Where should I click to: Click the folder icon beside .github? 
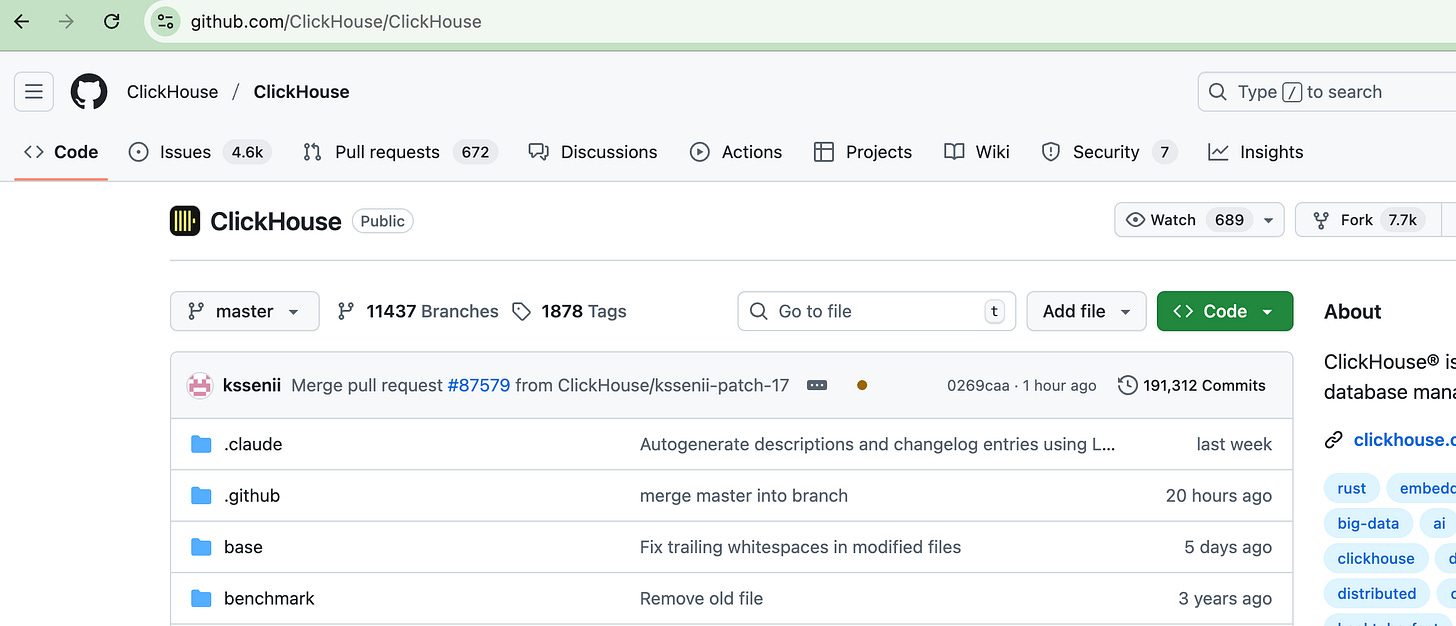[x=202, y=496]
